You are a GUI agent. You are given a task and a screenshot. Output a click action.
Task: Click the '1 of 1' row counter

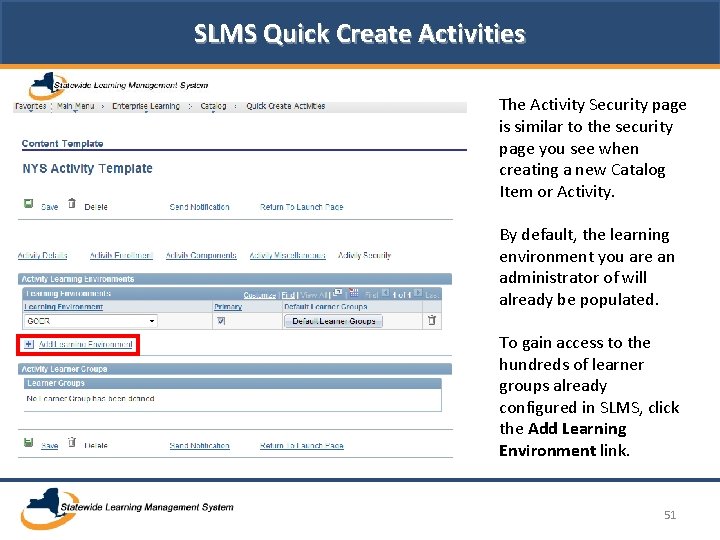[401, 295]
